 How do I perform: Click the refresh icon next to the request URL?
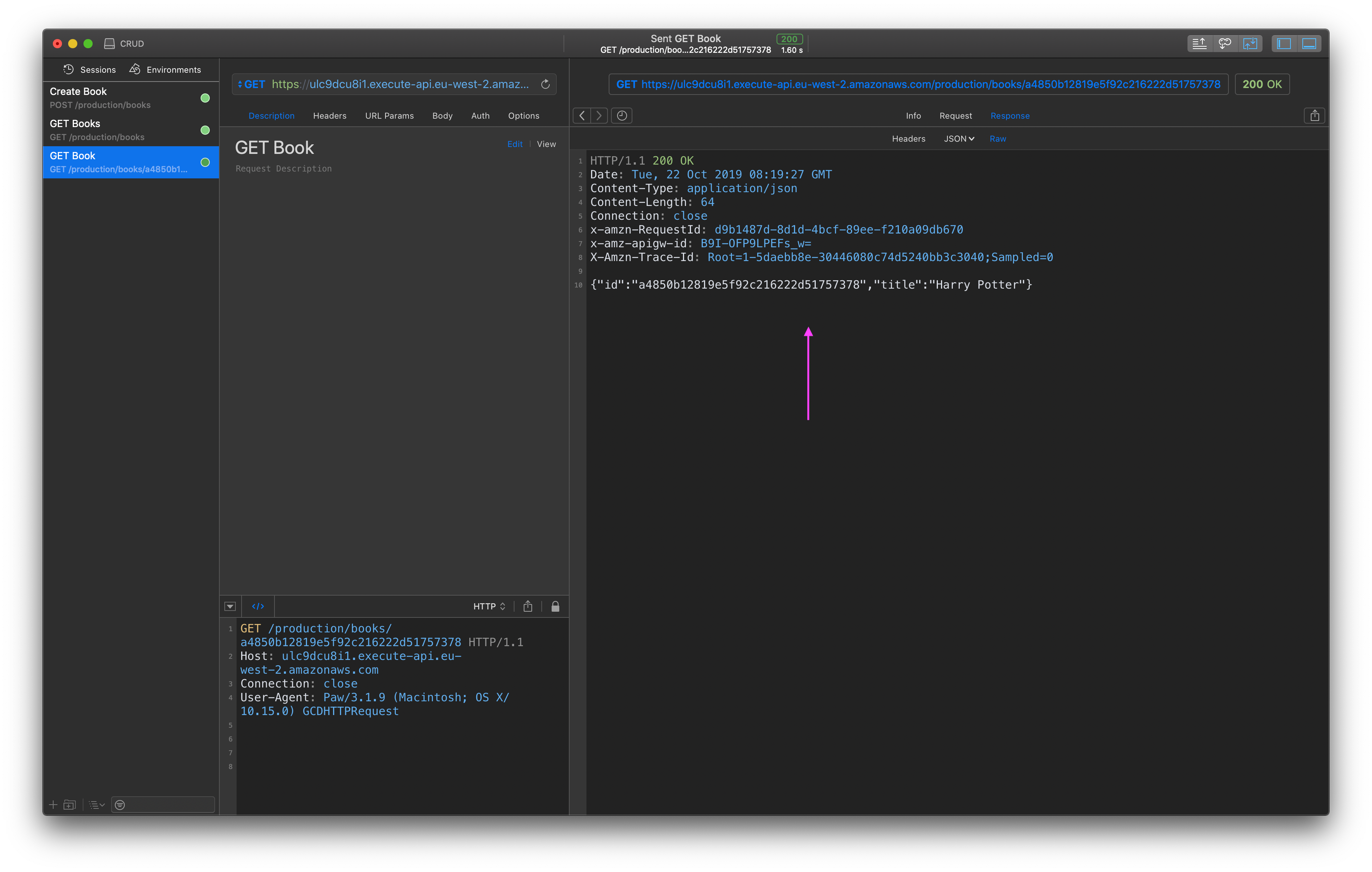(545, 84)
